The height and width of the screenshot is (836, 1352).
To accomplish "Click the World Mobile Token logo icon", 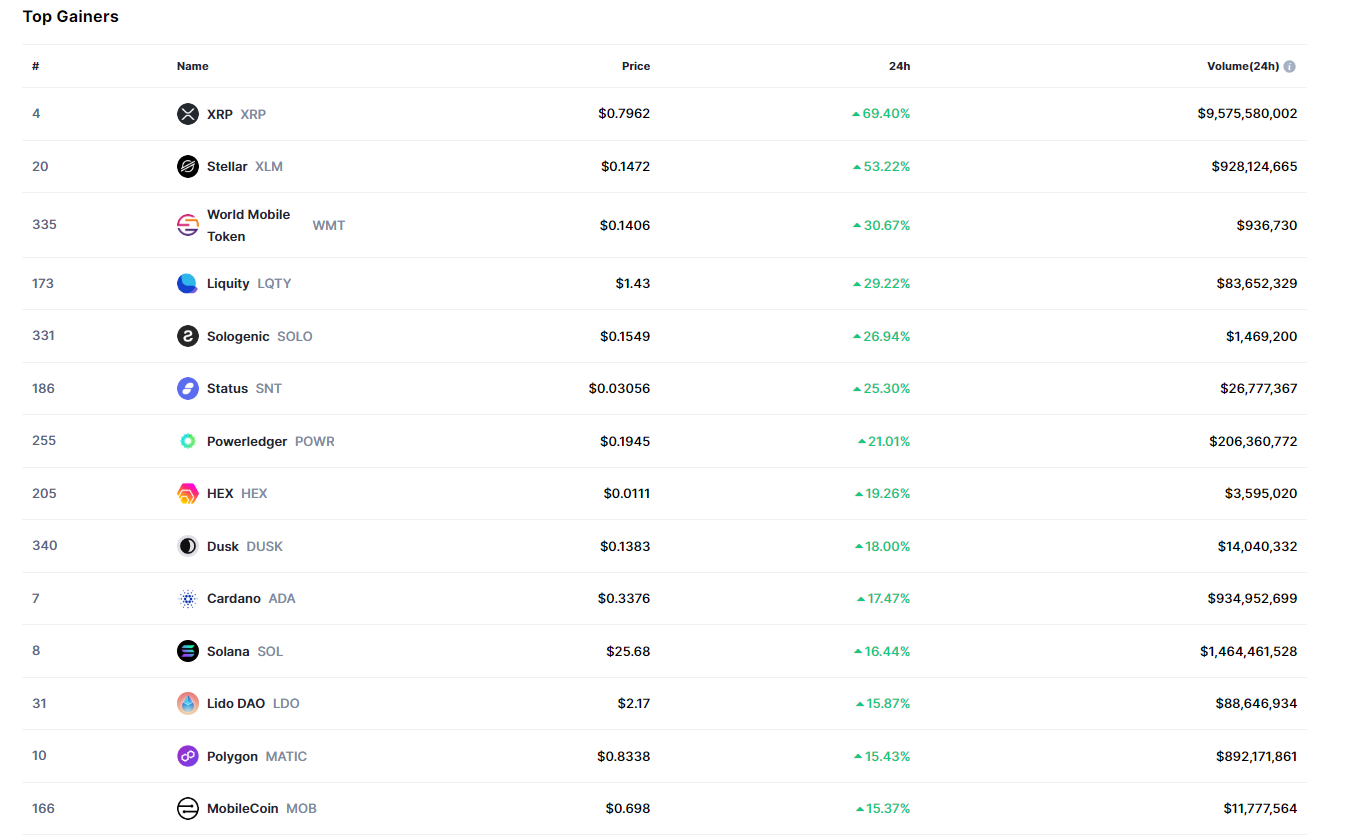I will 188,225.
